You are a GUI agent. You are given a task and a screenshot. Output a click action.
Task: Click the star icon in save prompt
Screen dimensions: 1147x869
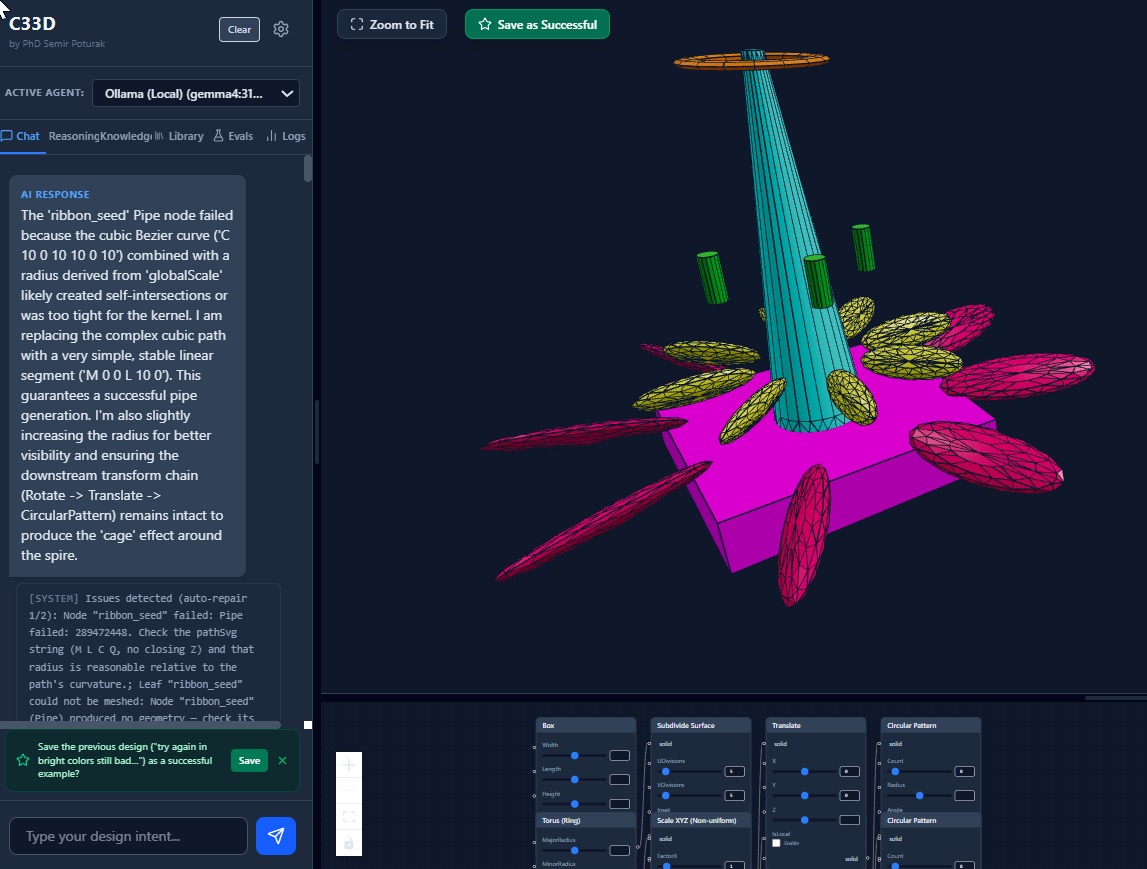pyautogui.click(x=23, y=760)
